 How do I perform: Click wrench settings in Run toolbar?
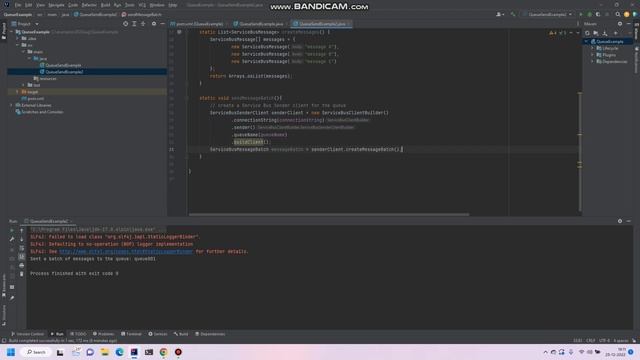click(x=12, y=239)
